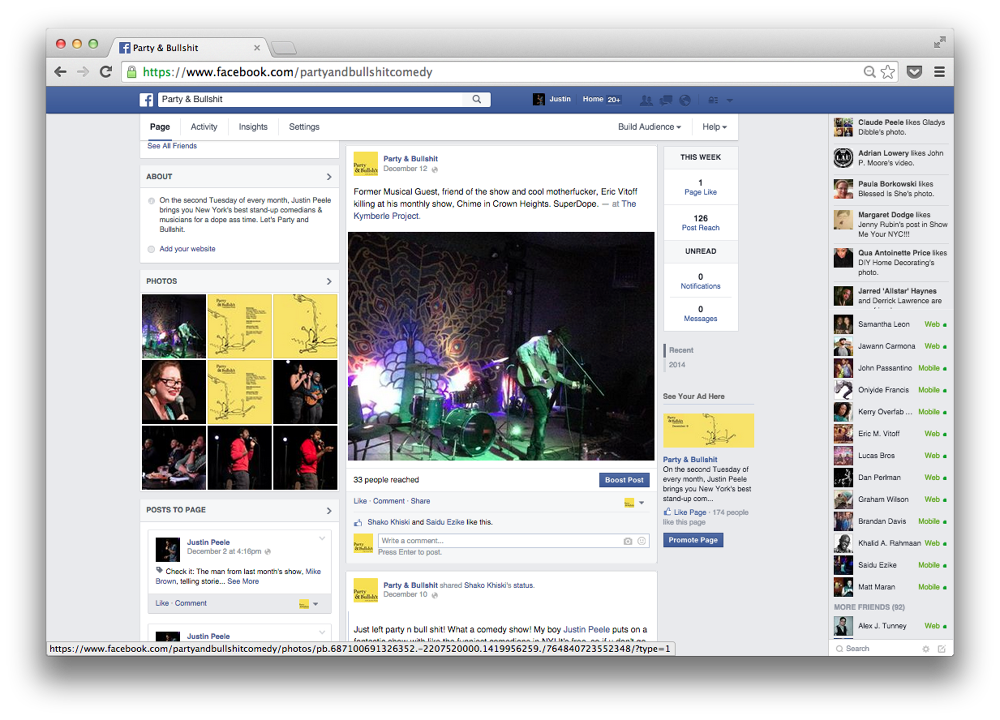
Task: Open Settings tab
Action: [x=304, y=127]
